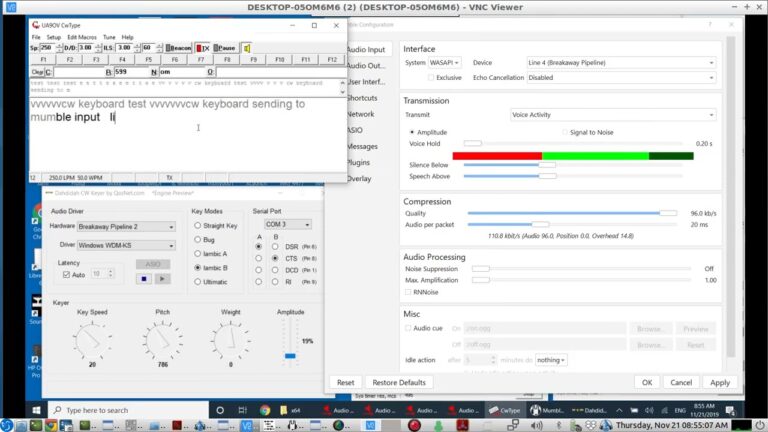This screenshot has width=768, height=432.
Task: Open the Setup menu in CwType
Action: [54, 37]
